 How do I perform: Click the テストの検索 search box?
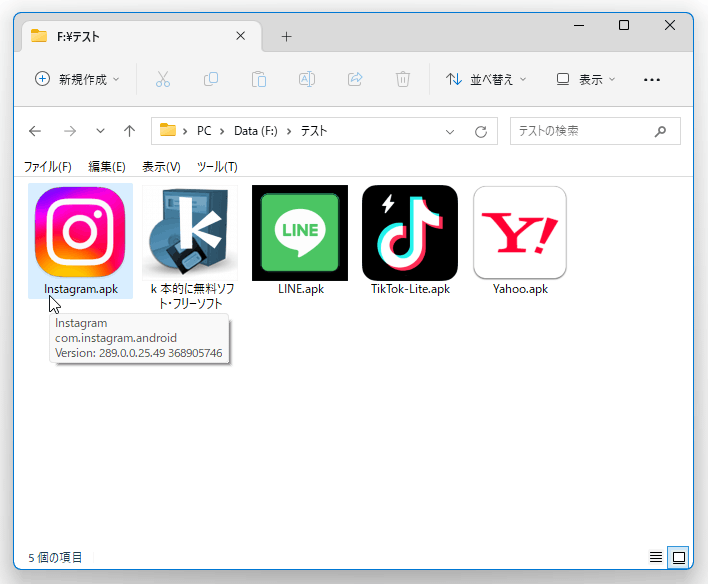point(595,131)
